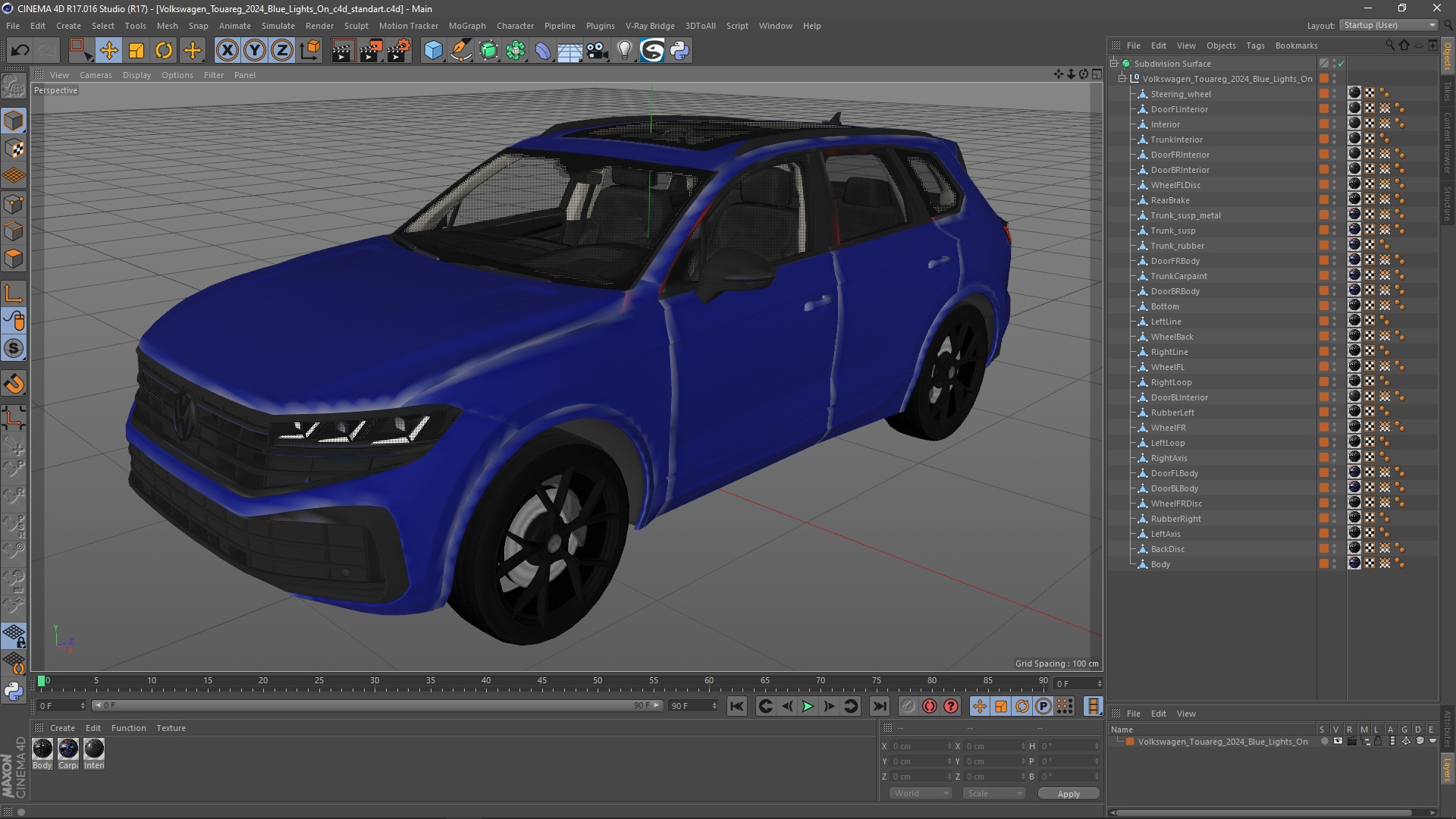Open the Simulate menu
The image size is (1456, 819).
(278, 26)
